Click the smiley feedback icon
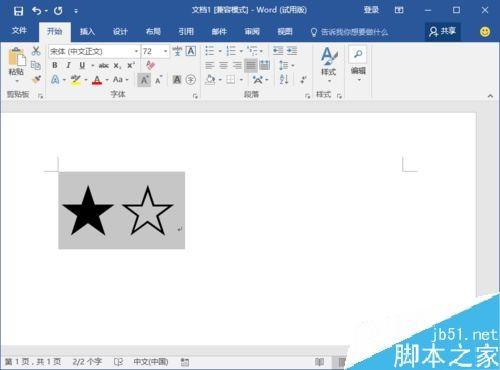Image resolution: width=500 pixels, height=370 pixels. click(485, 32)
